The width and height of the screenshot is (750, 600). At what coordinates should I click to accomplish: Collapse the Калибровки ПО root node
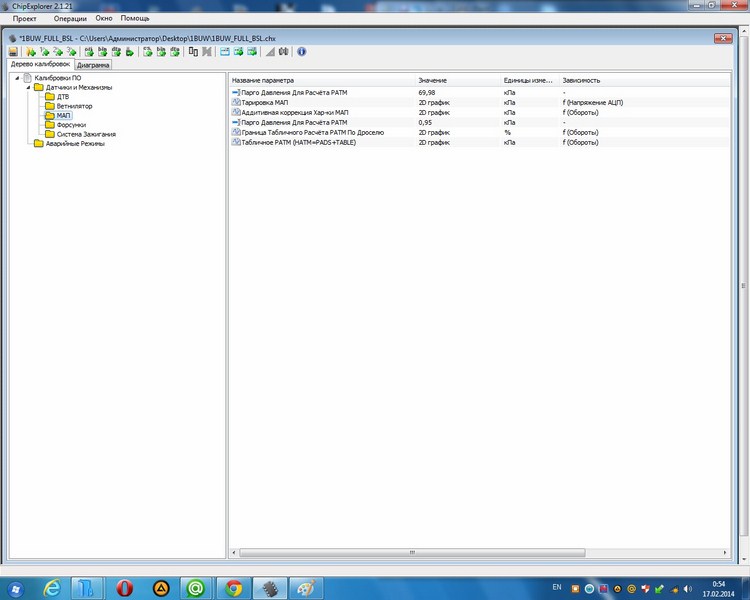click(x=17, y=78)
